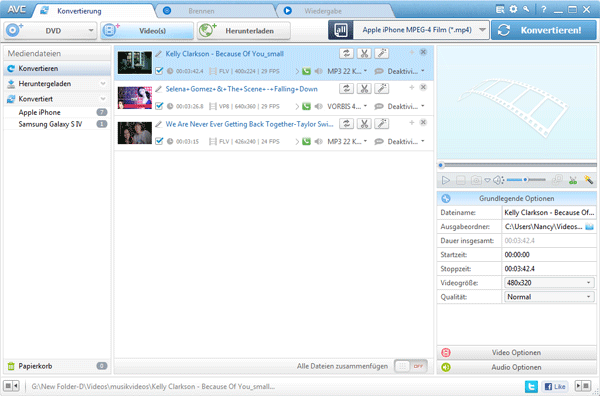Click Facebook Like button
Screen dimensions: 600x396
click(x=554, y=386)
